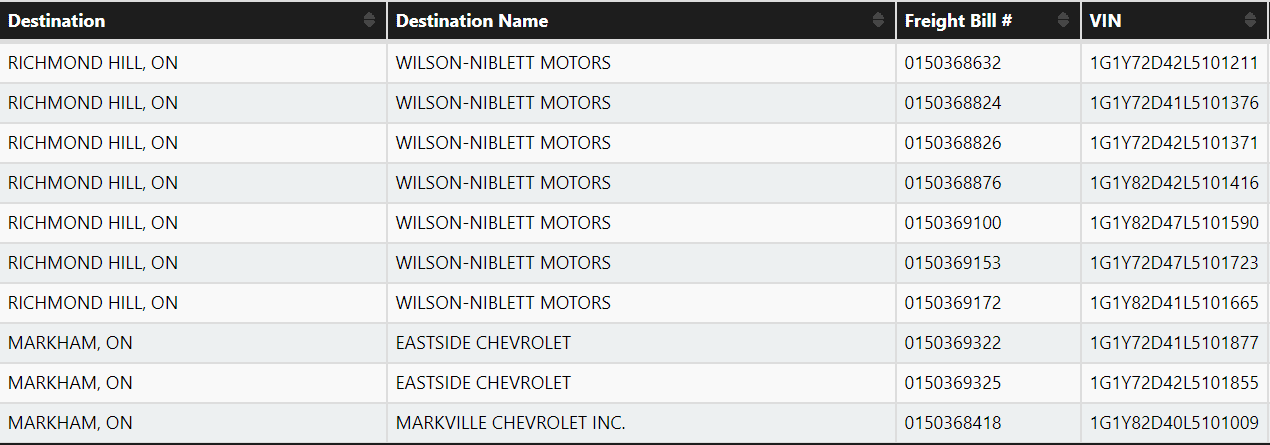Image resolution: width=1270 pixels, height=445 pixels.
Task: Select MARKHAM, ON in the Markville Chevrolet row
Action: 70,423
